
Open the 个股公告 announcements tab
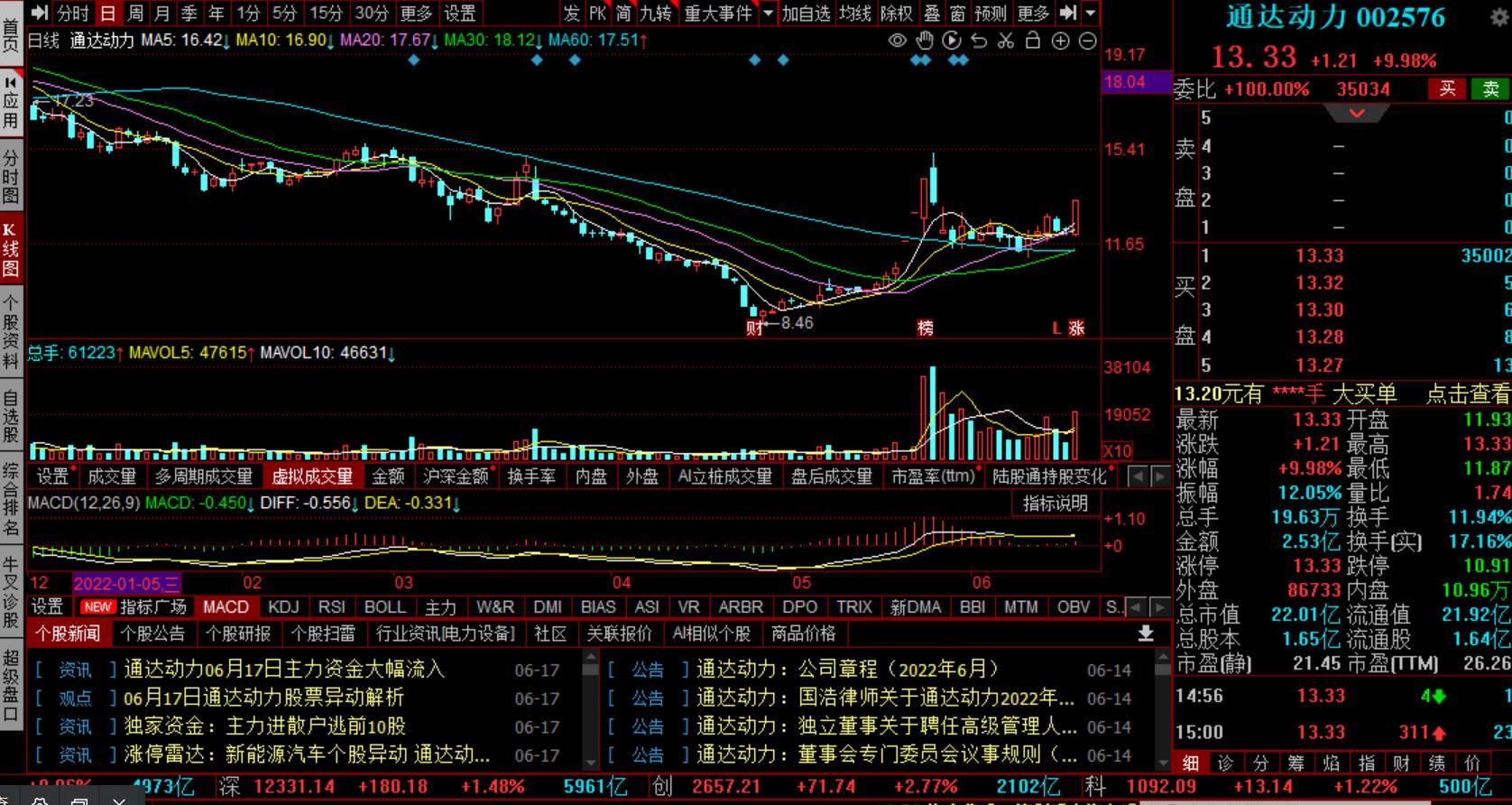pyautogui.click(x=152, y=634)
